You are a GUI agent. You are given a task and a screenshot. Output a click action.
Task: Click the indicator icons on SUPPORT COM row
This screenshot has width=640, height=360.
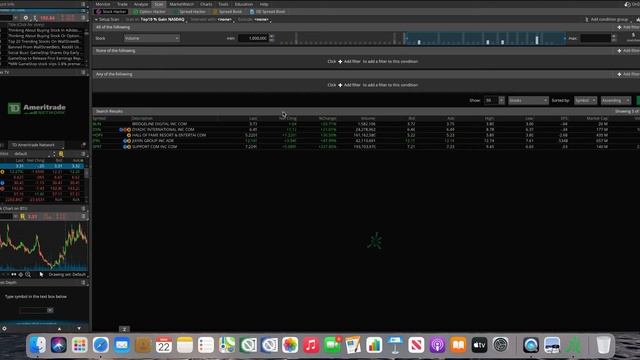coord(127,147)
